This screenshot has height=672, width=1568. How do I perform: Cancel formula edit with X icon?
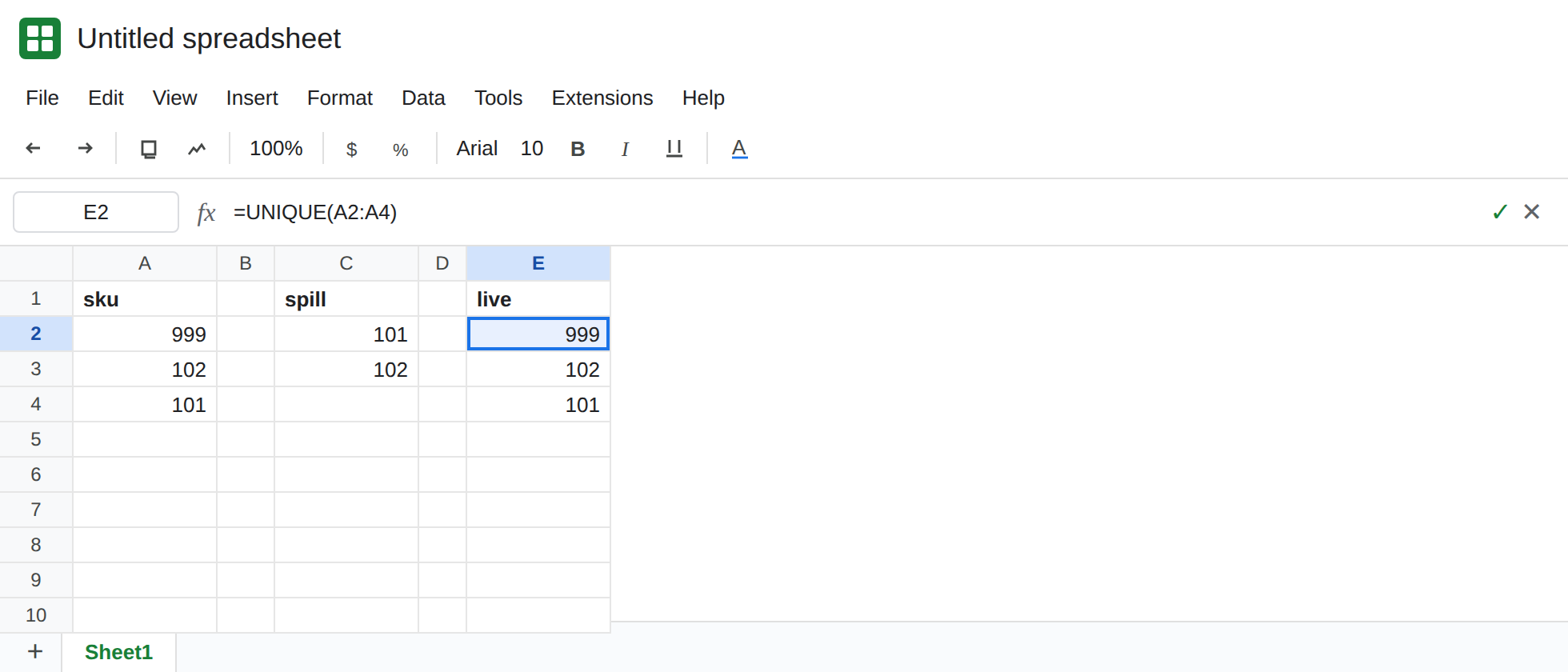point(1532,211)
